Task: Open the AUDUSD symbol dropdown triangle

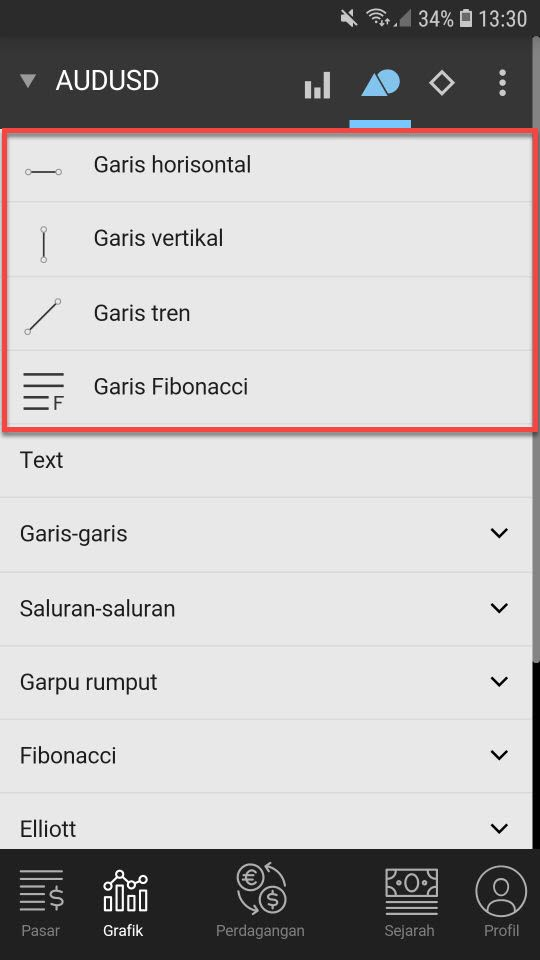Action: [28, 81]
